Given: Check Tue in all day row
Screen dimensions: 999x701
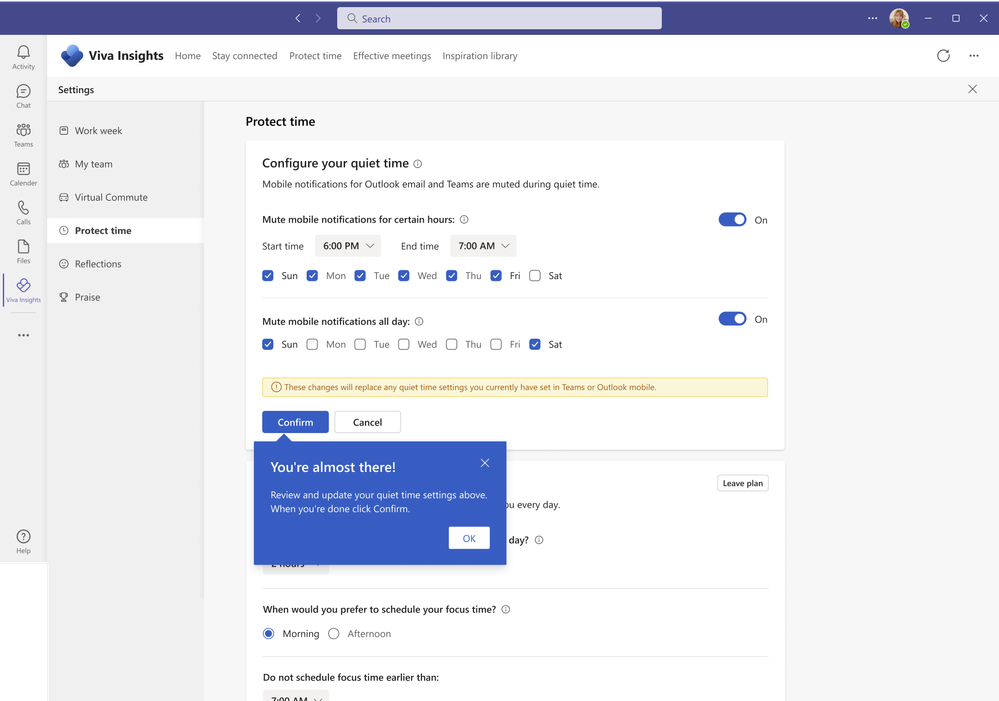Looking at the screenshot, I should tap(360, 345).
